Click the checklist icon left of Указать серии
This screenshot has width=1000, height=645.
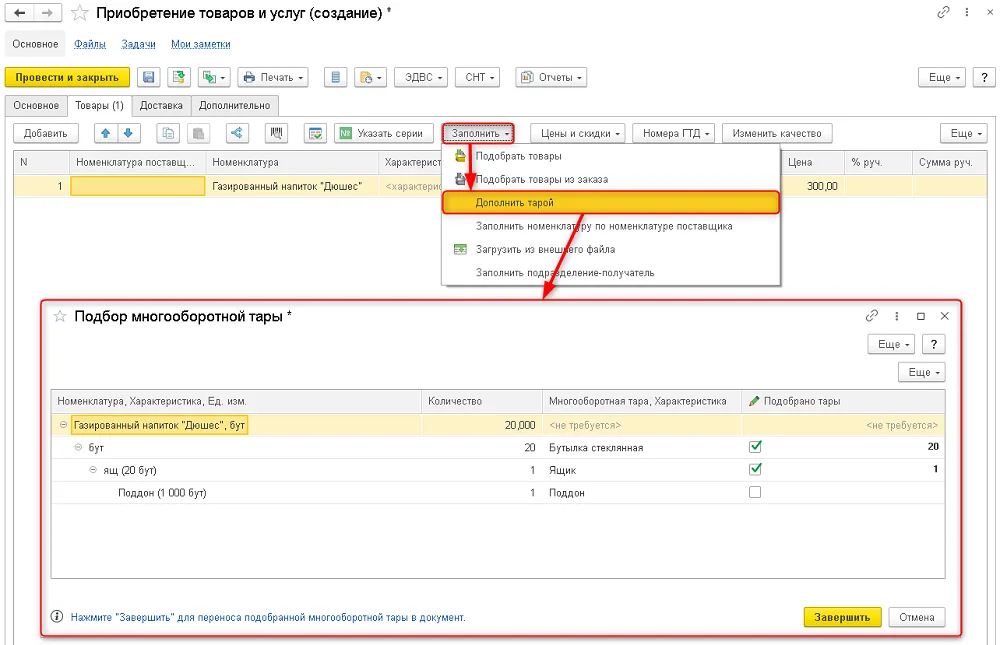[x=316, y=133]
